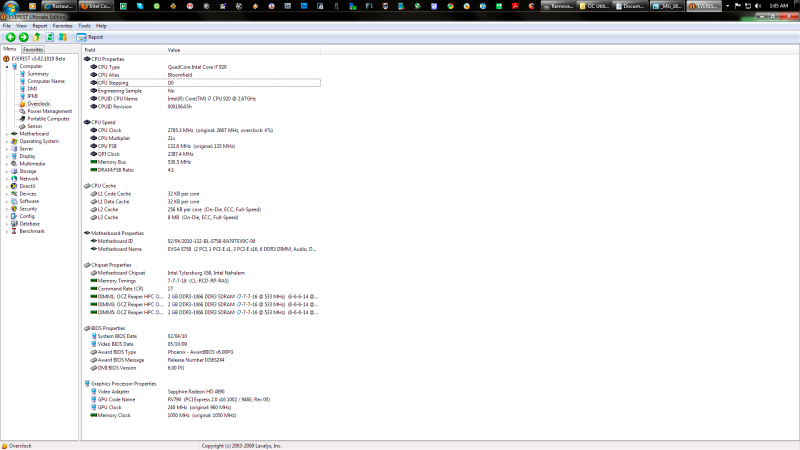Image resolution: width=800 pixels, height=450 pixels.
Task: Select the QPI Clock row
Action: 205,154
